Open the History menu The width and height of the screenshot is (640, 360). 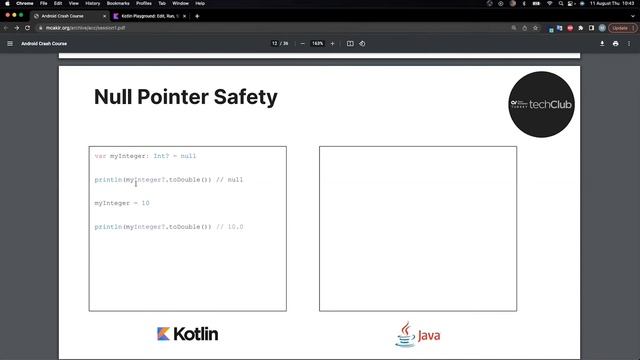[x=93, y=3]
